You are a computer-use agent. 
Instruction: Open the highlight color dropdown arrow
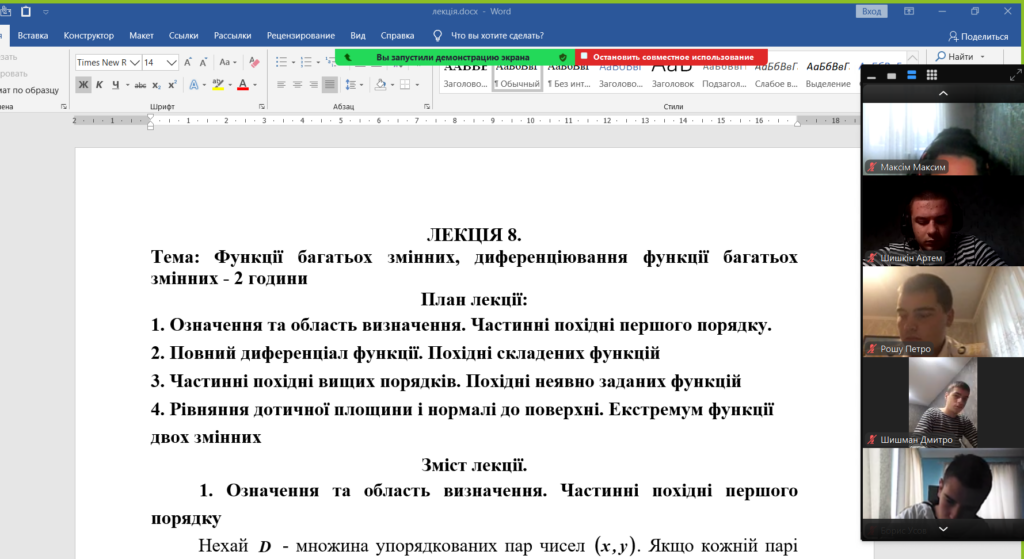[x=230, y=85]
